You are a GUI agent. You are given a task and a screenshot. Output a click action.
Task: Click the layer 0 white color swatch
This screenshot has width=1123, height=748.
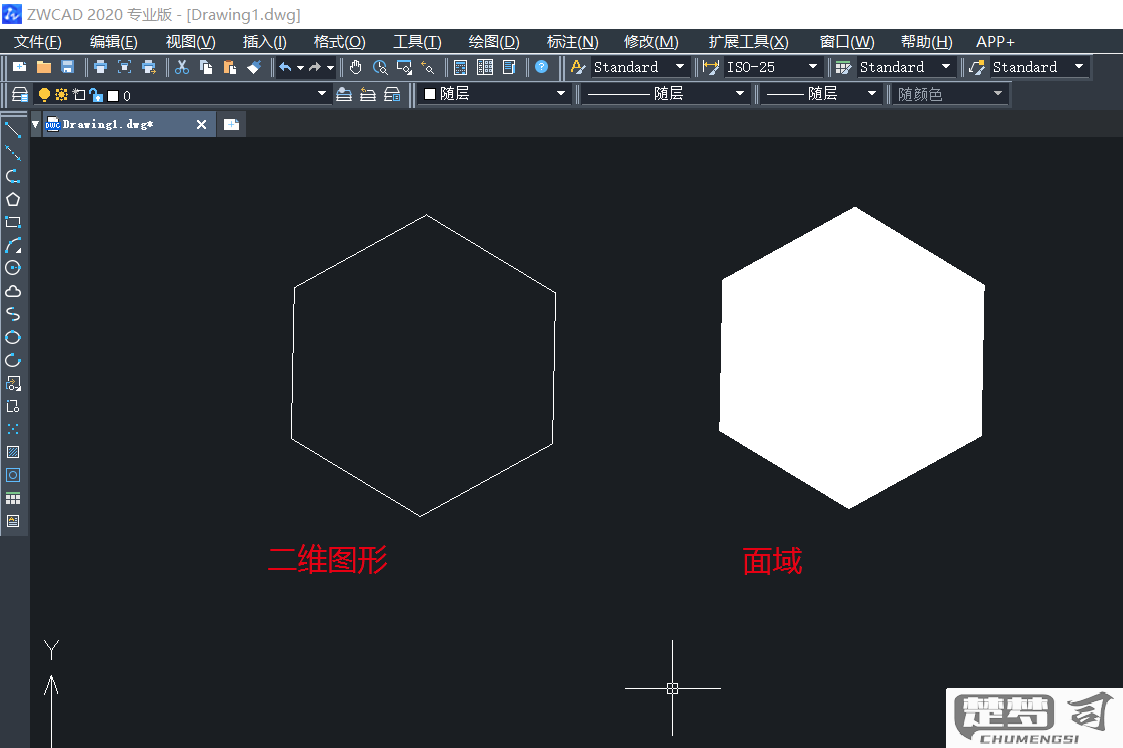112,95
